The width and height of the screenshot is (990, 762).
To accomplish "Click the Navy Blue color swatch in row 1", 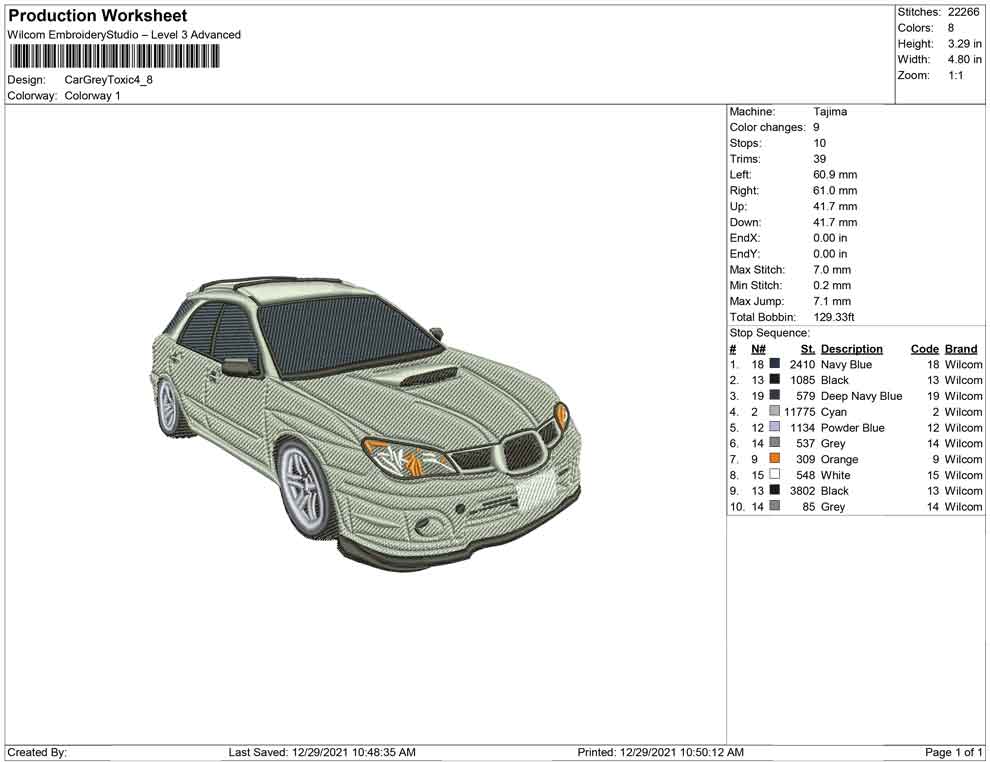I will click(775, 365).
